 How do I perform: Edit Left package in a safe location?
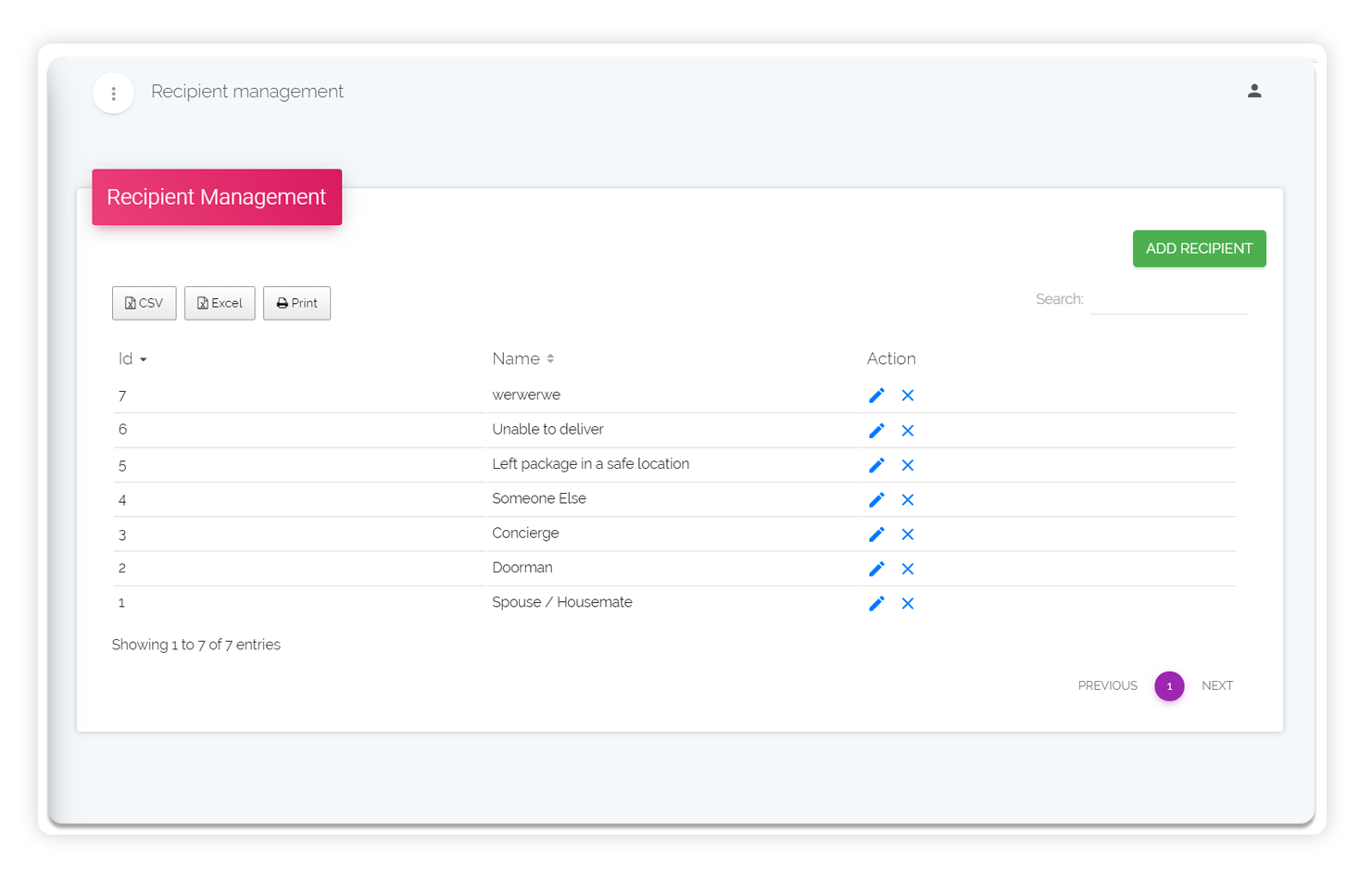click(x=876, y=465)
